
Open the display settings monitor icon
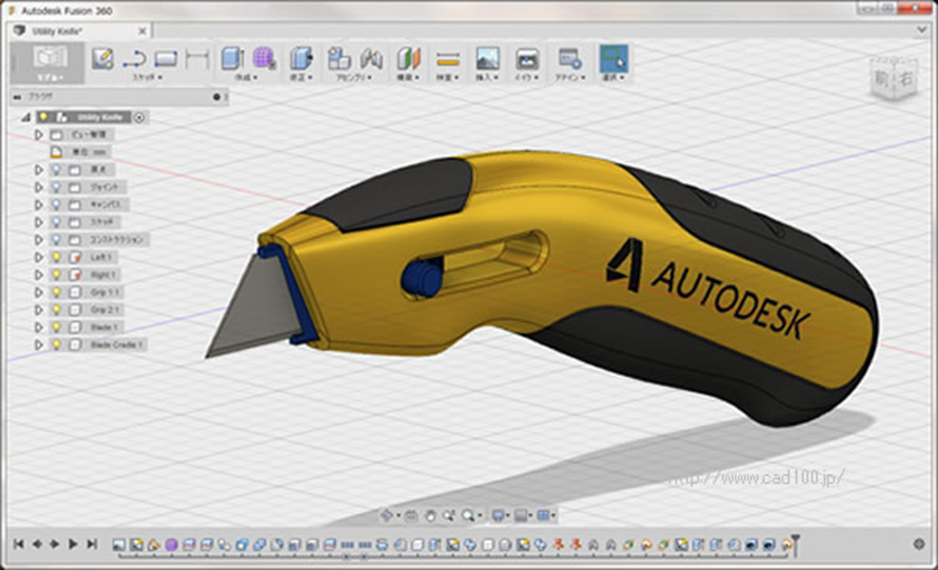pos(498,516)
